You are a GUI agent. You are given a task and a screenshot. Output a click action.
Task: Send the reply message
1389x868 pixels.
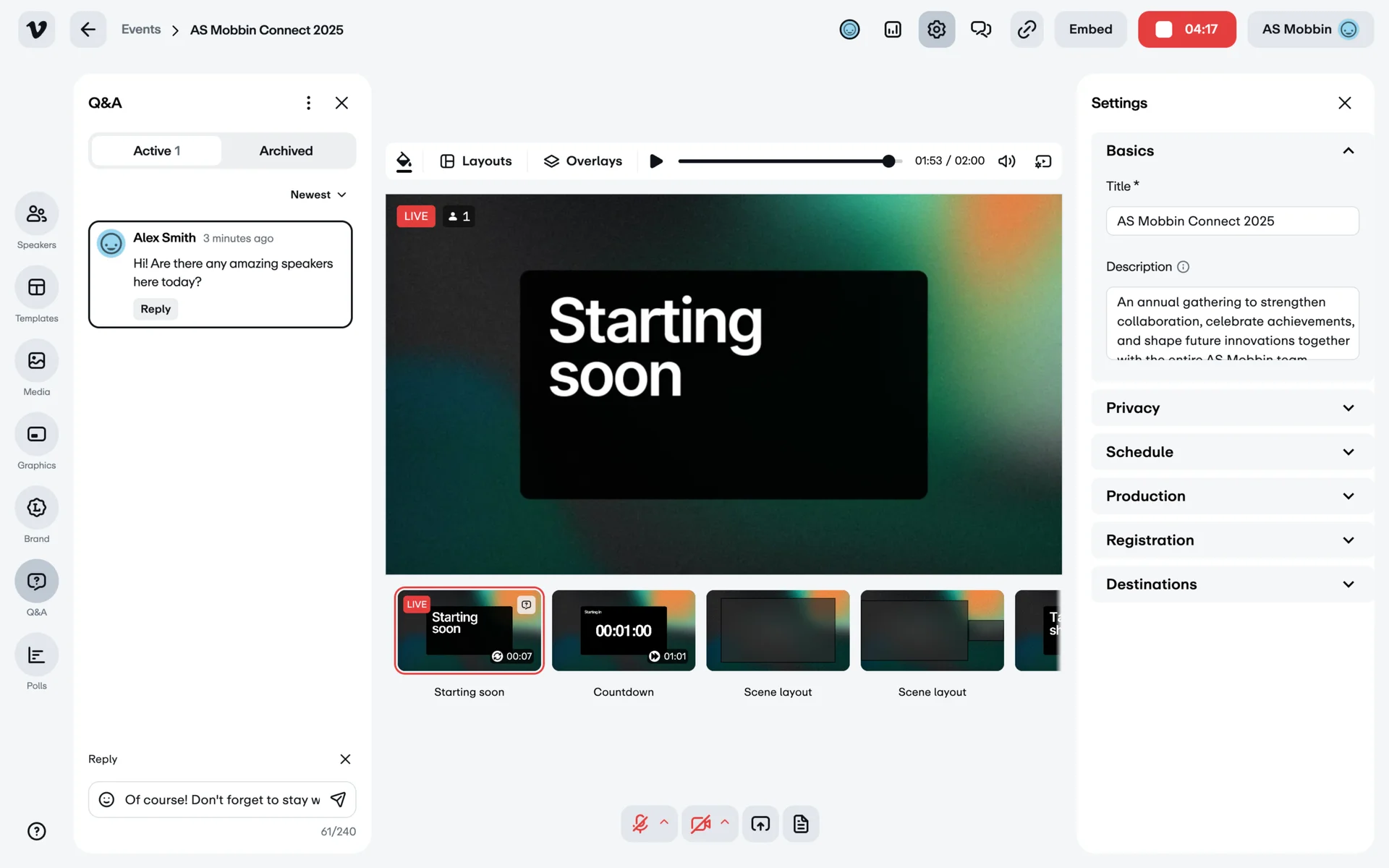[338, 799]
